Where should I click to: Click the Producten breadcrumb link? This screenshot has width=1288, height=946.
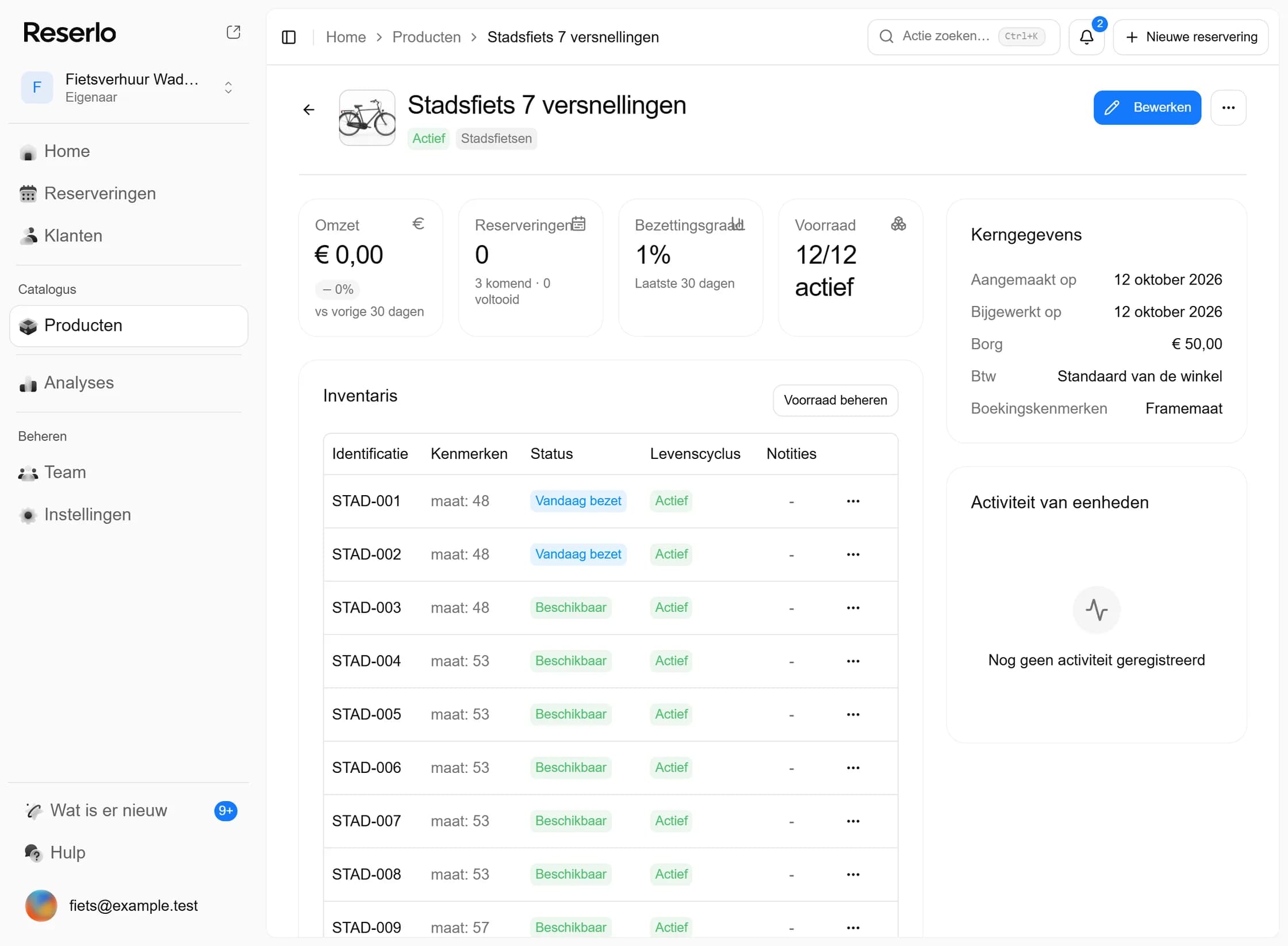coord(426,37)
